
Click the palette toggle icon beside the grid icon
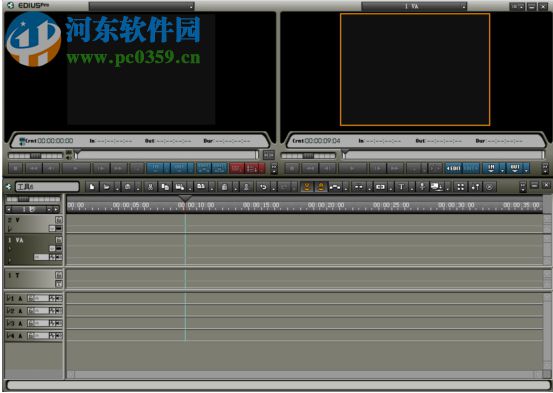(475, 187)
